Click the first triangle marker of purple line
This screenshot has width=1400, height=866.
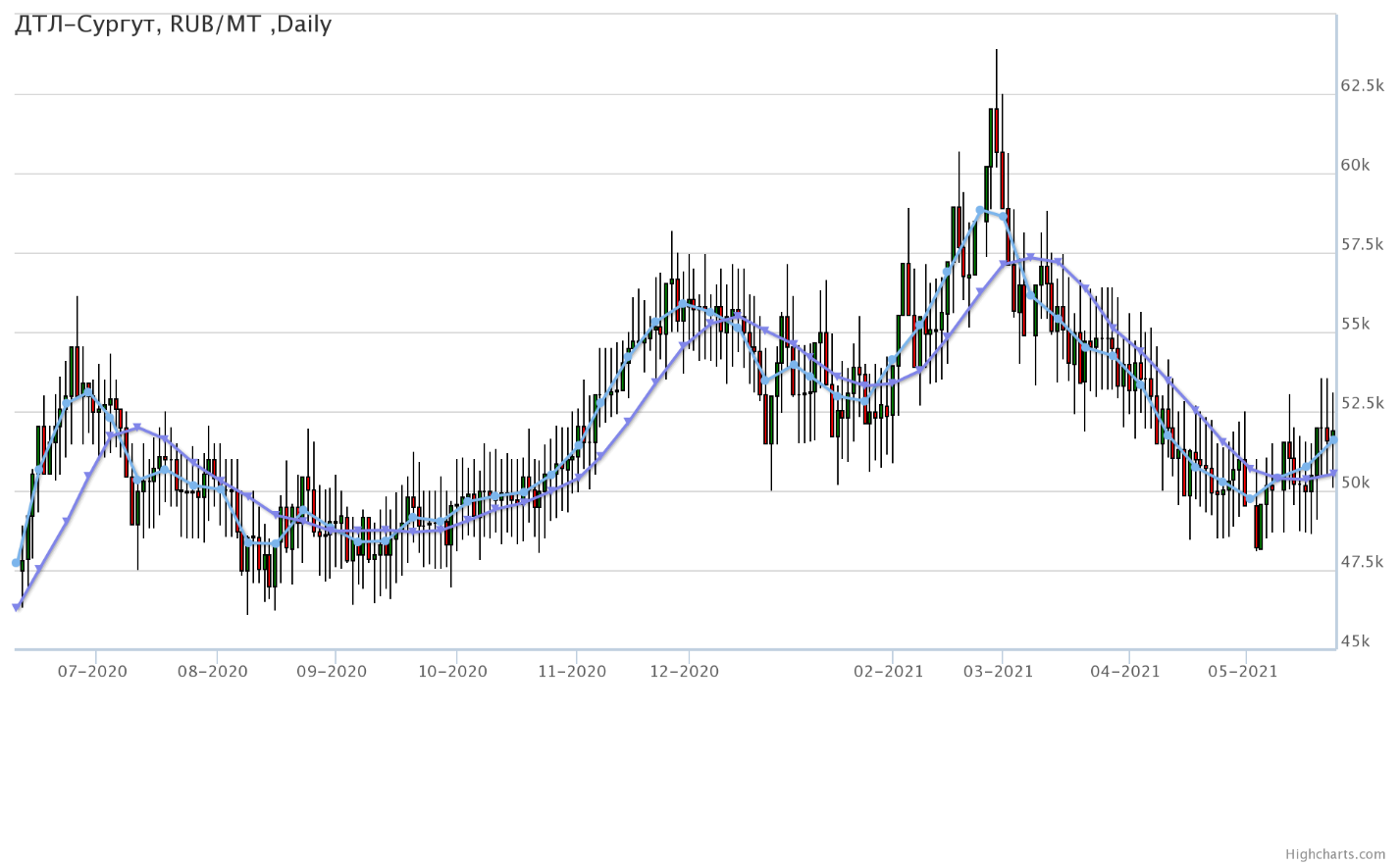(17, 608)
